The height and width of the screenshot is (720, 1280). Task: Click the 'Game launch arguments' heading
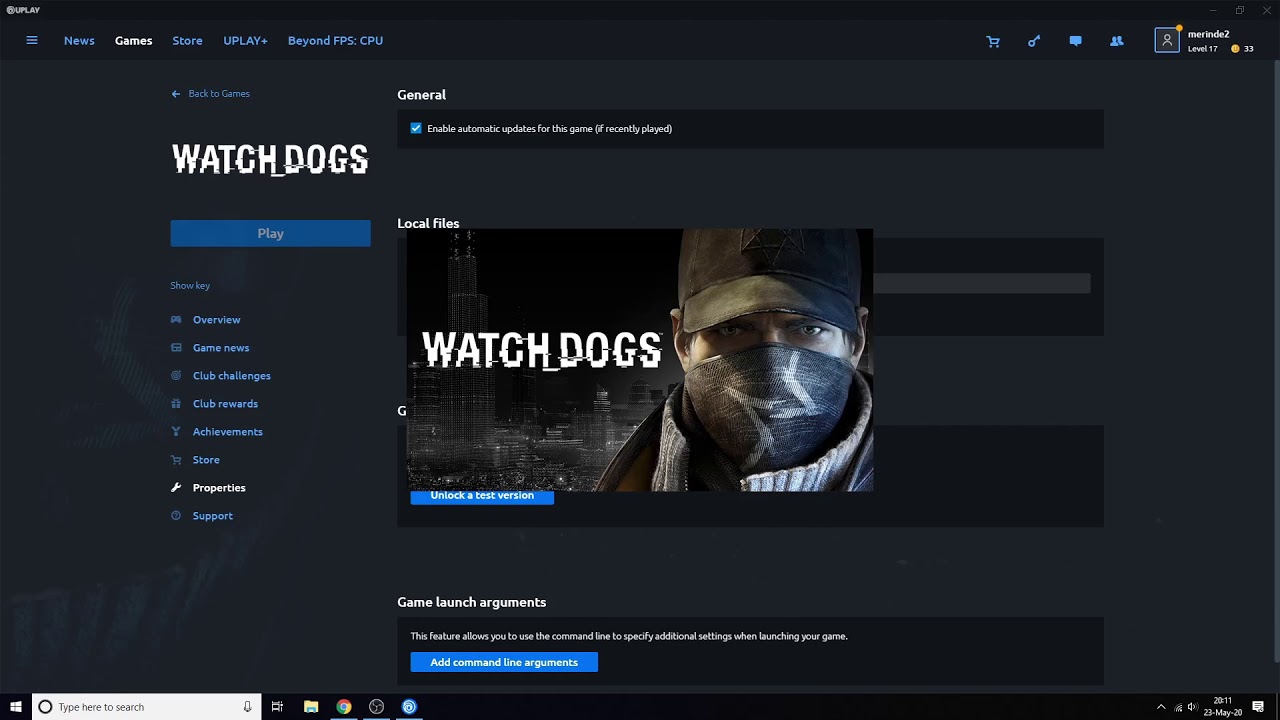[x=471, y=602]
